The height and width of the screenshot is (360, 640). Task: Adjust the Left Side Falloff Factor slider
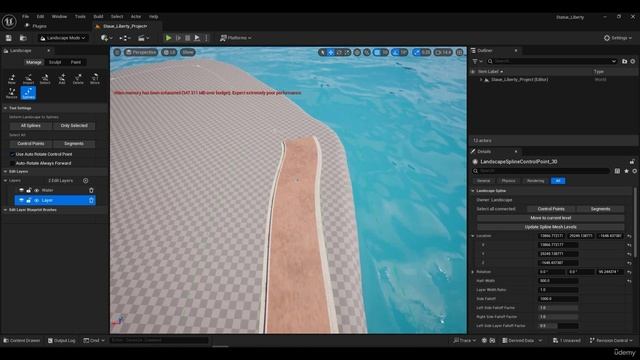(558, 308)
